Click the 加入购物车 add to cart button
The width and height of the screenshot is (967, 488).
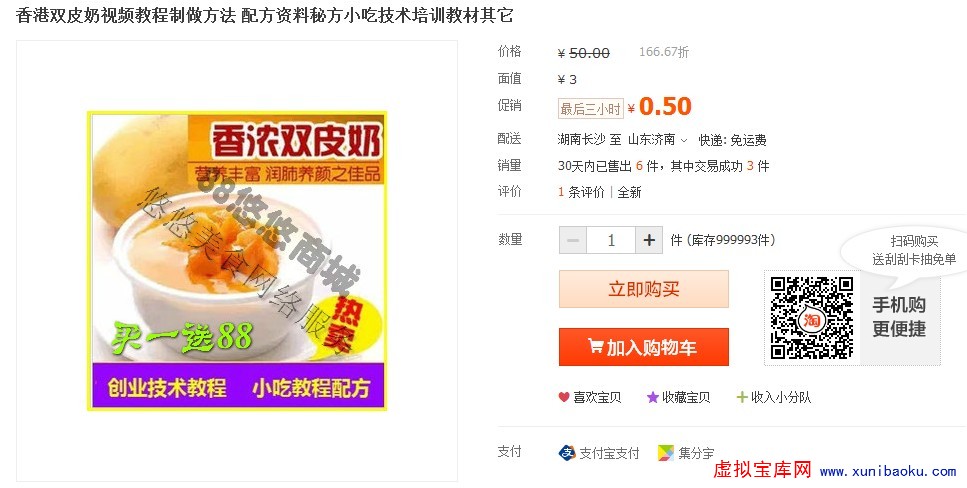(644, 347)
